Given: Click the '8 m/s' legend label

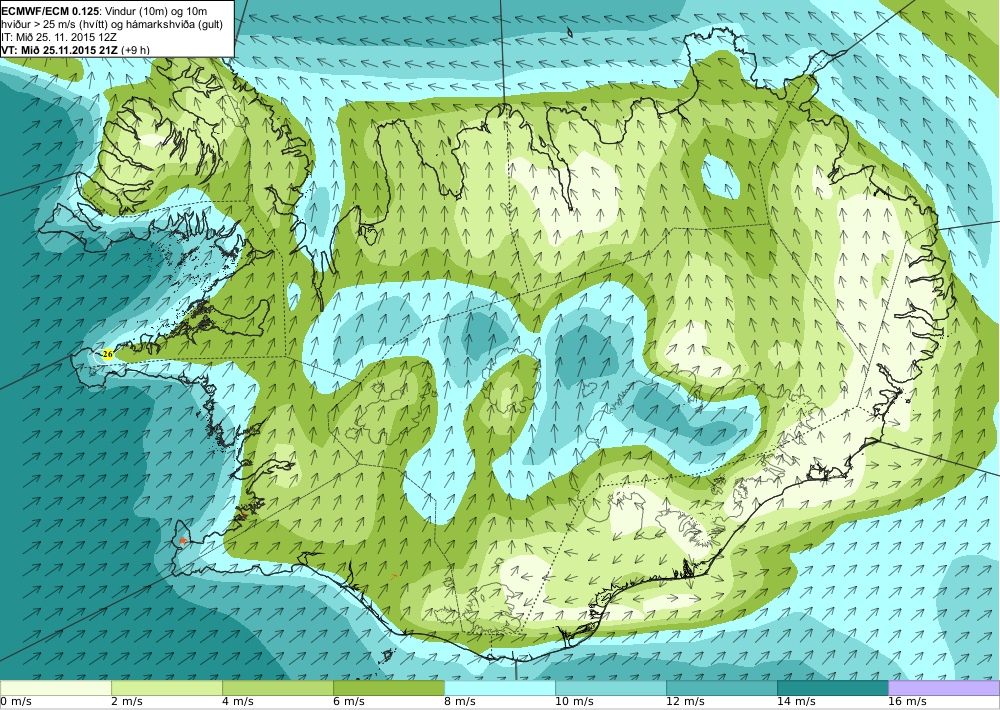Looking at the screenshot, I should click(460, 702).
